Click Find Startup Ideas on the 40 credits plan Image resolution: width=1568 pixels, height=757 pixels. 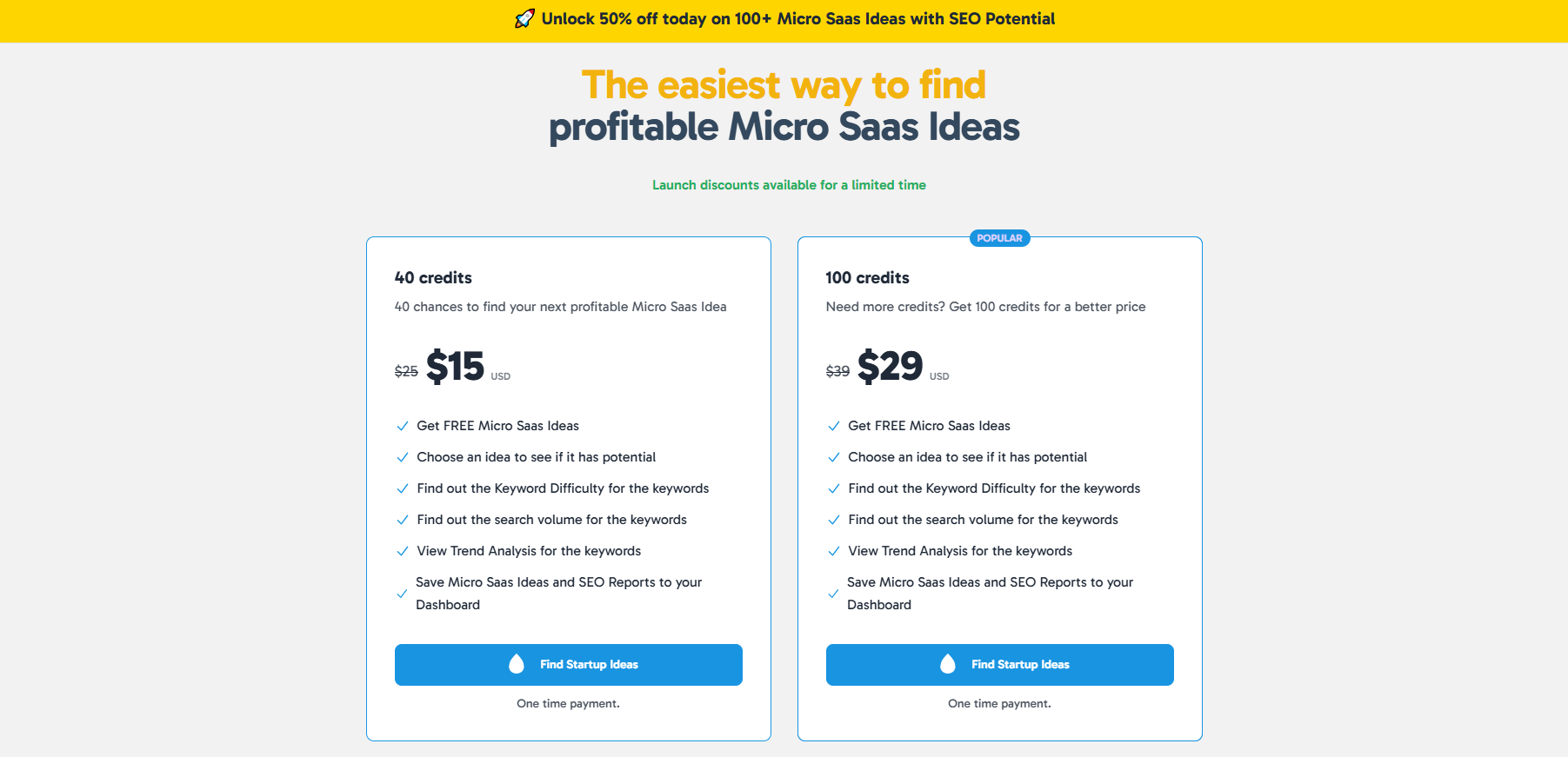tap(568, 664)
